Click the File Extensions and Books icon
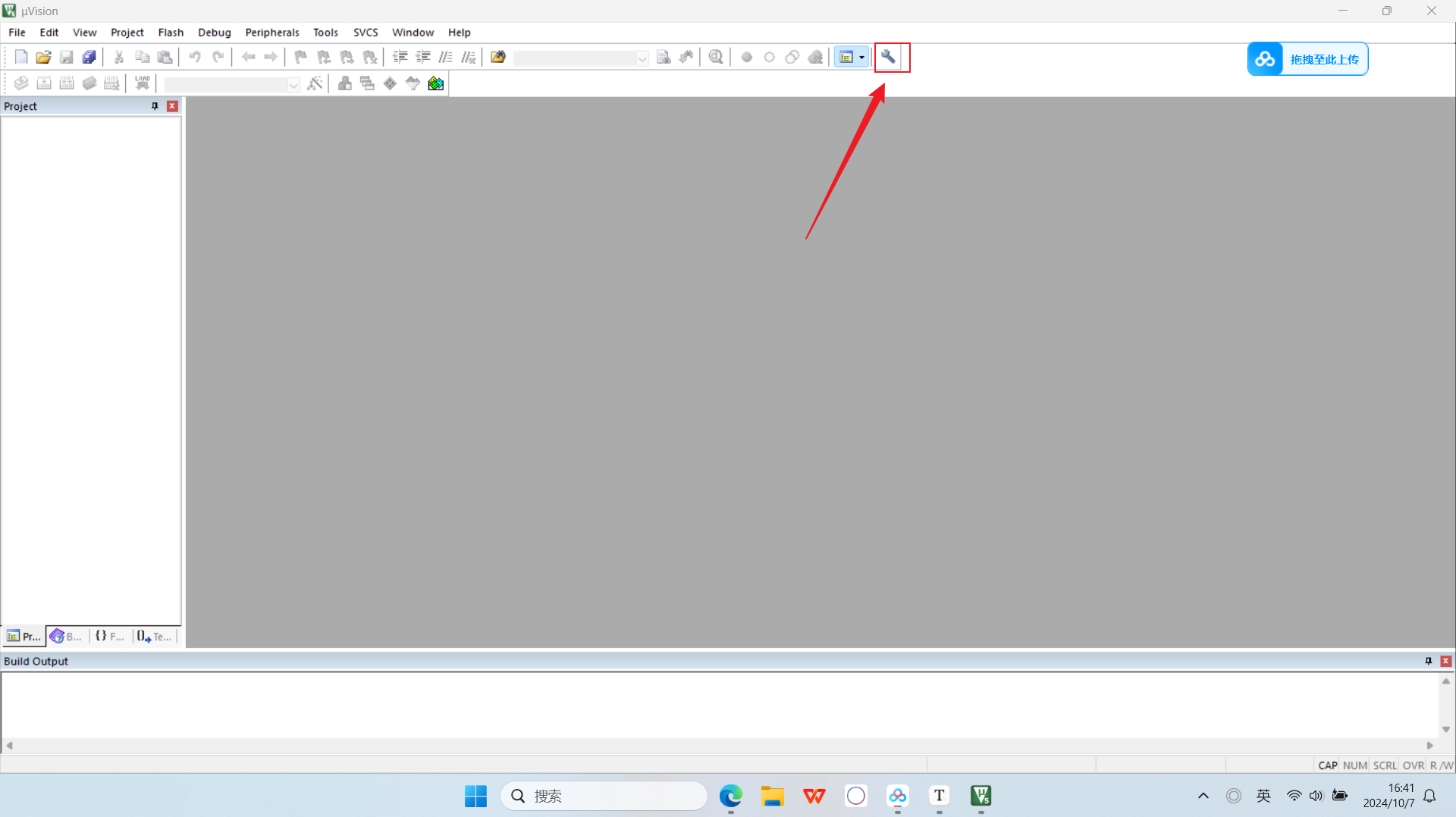 (x=345, y=83)
